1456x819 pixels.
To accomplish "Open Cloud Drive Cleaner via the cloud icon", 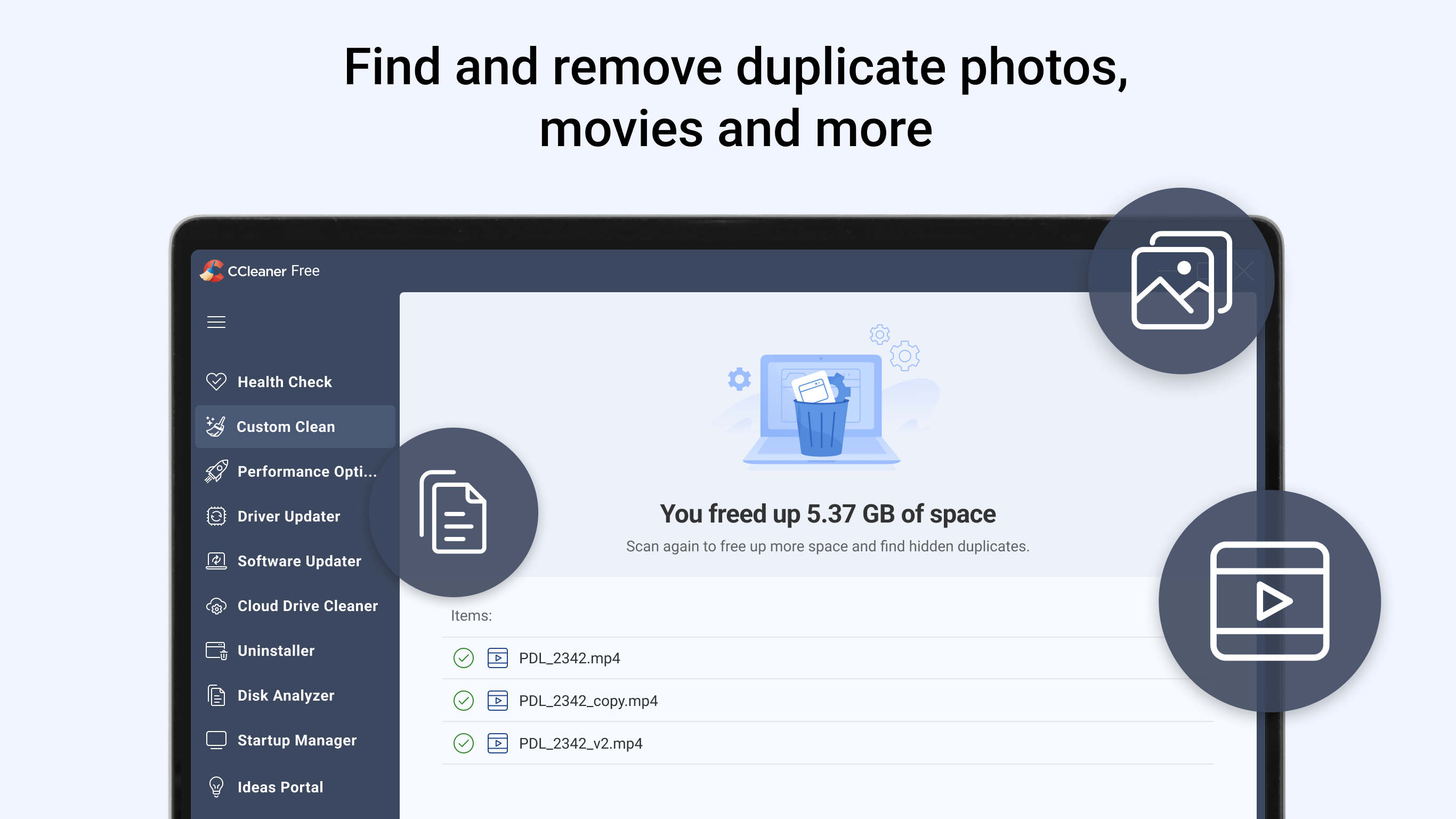I will [x=216, y=605].
